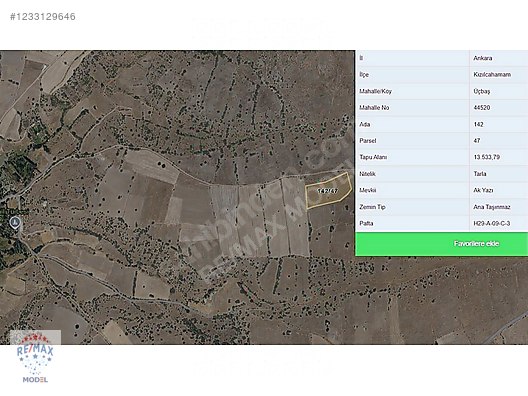528x396 pixels.
Task: Click the Nitelik value Tarla
Action: pos(480,174)
